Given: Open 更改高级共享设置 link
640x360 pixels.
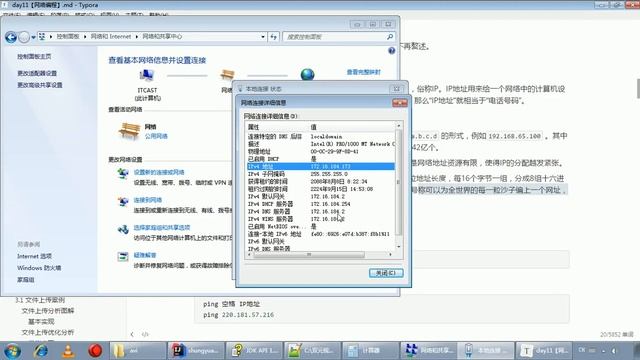Looking at the screenshot, I should point(40,85).
